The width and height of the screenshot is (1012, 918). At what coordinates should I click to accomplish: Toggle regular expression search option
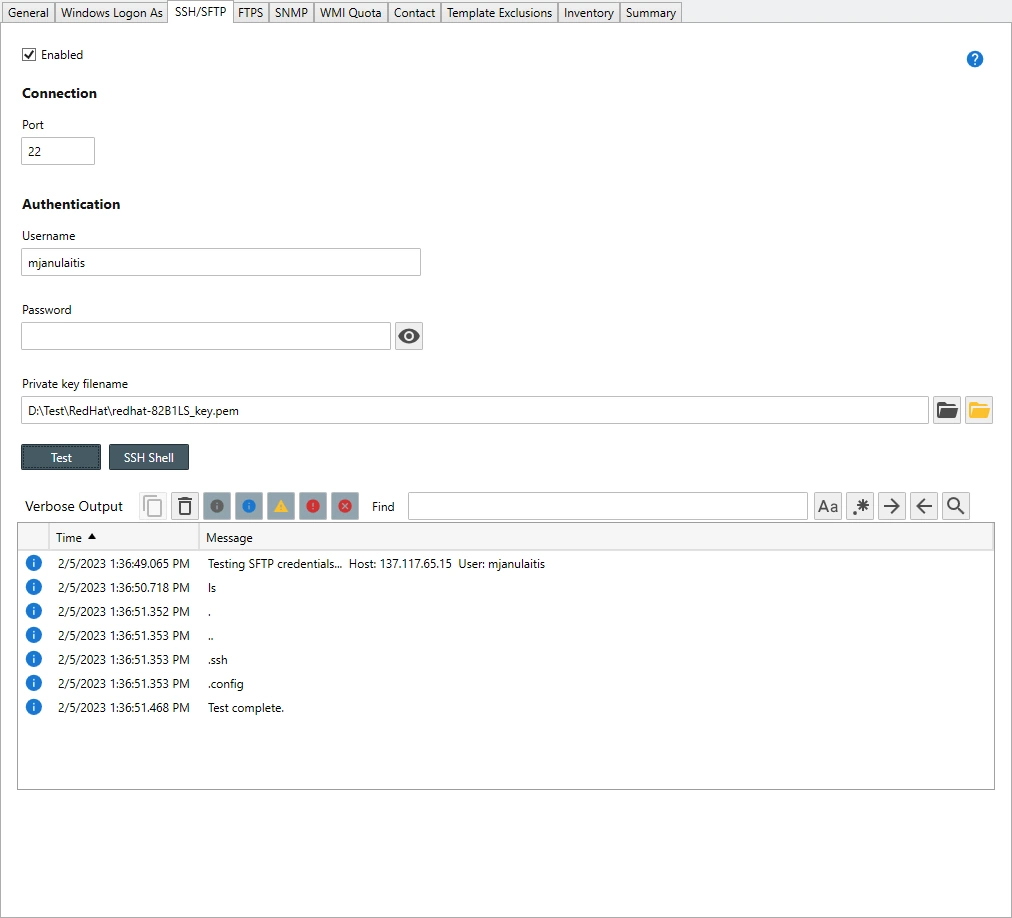point(860,507)
